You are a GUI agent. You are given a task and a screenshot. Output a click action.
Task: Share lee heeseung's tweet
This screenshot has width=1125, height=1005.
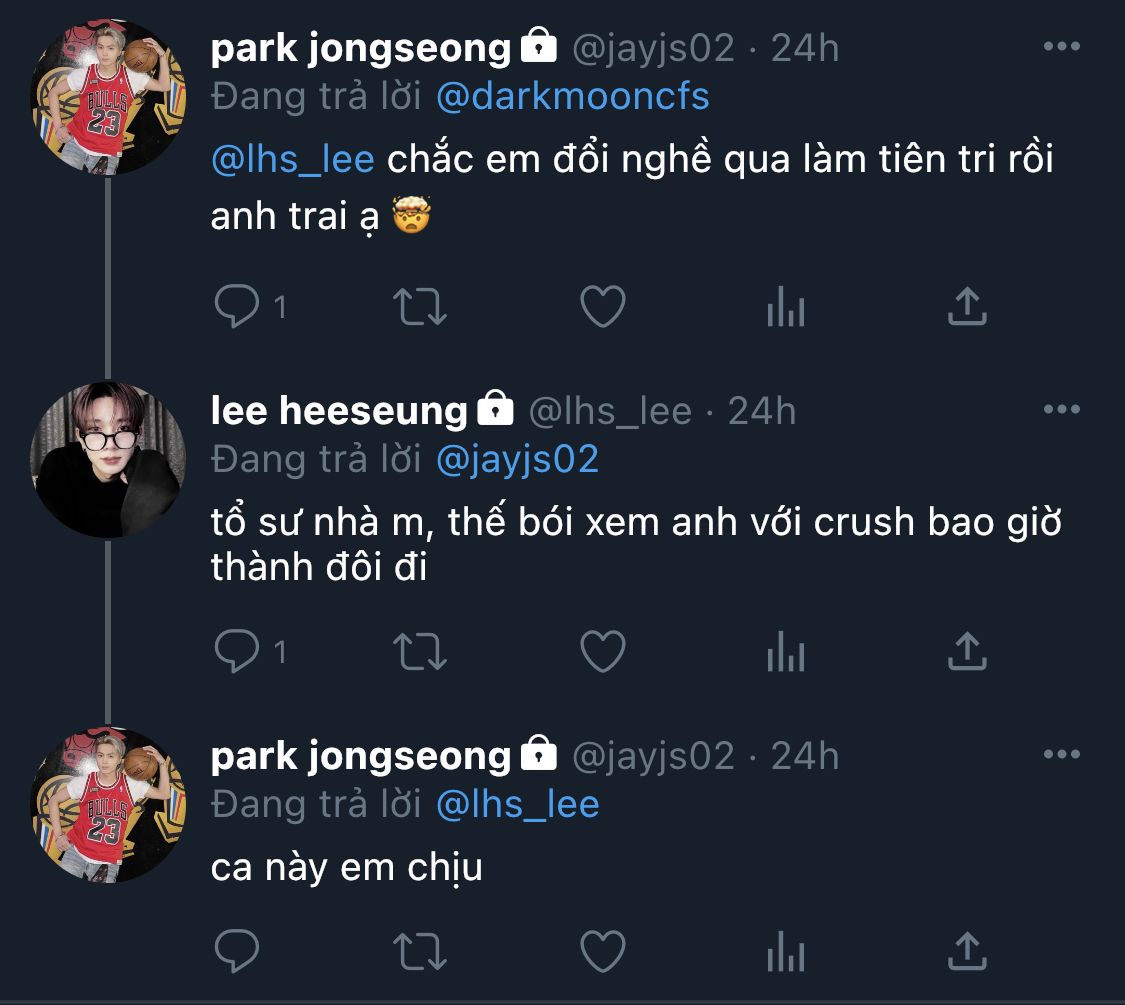pyautogui.click(x=967, y=652)
